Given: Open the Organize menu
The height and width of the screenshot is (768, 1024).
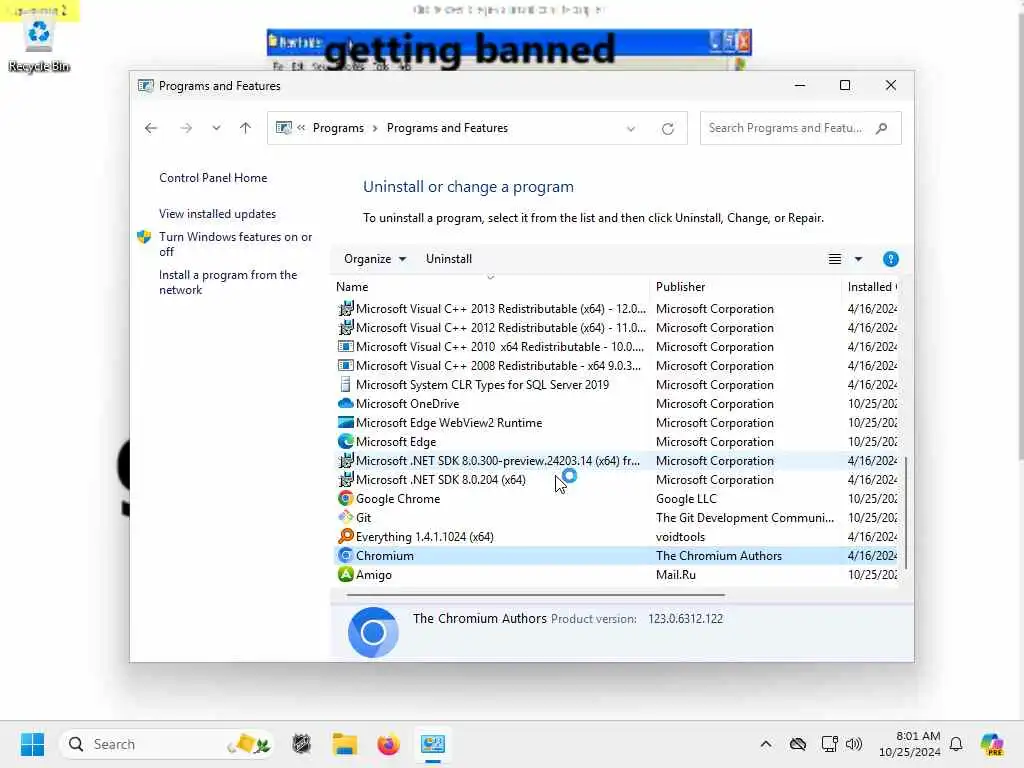Looking at the screenshot, I should coord(375,259).
